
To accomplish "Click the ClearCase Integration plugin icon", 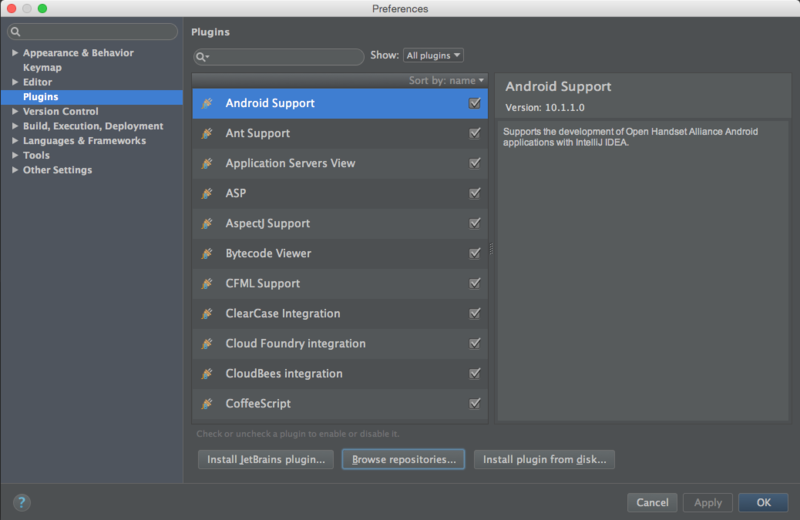I will coord(207,314).
